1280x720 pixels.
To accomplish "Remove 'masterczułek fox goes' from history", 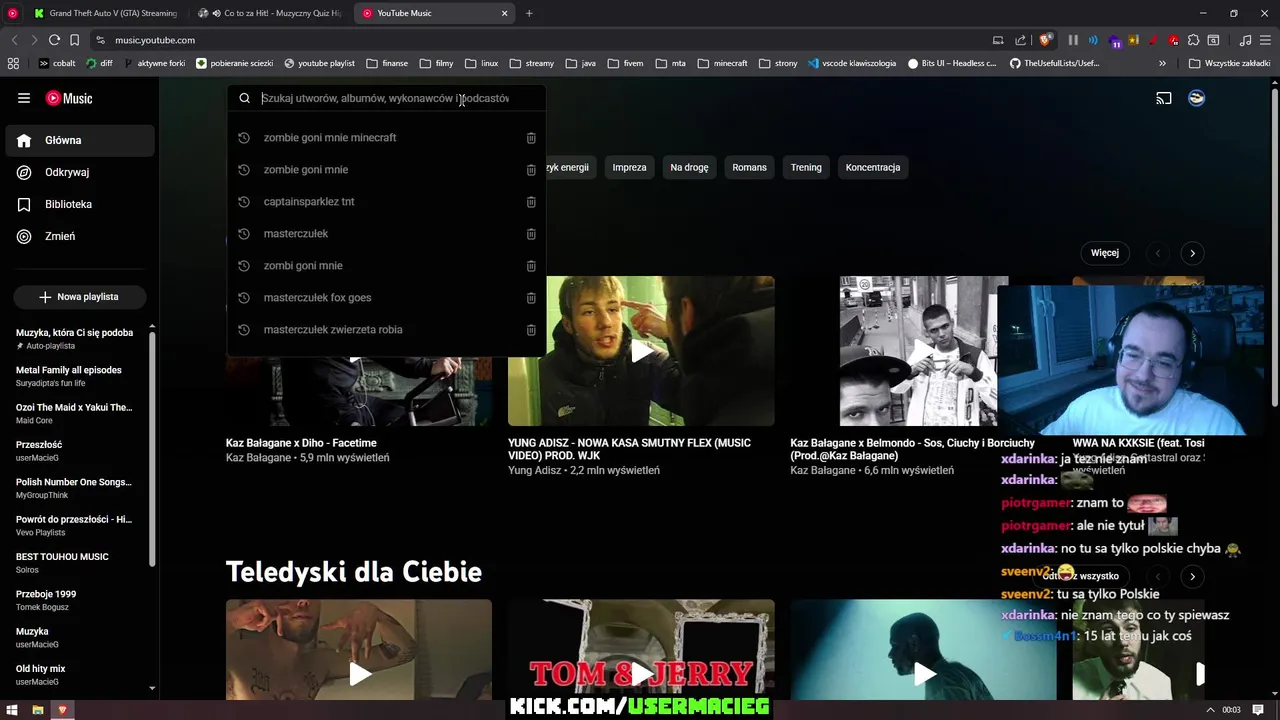I will click(531, 298).
